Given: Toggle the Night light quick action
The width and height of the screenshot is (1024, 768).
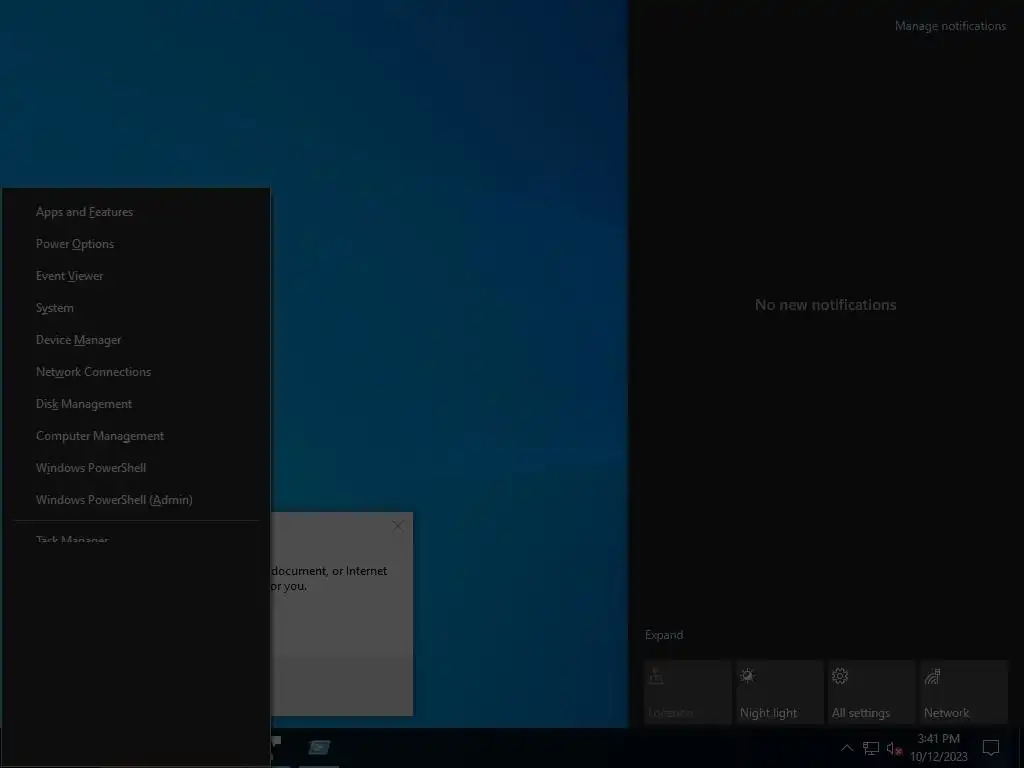Looking at the screenshot, I should pyautogui.click(x=779, y=692).
